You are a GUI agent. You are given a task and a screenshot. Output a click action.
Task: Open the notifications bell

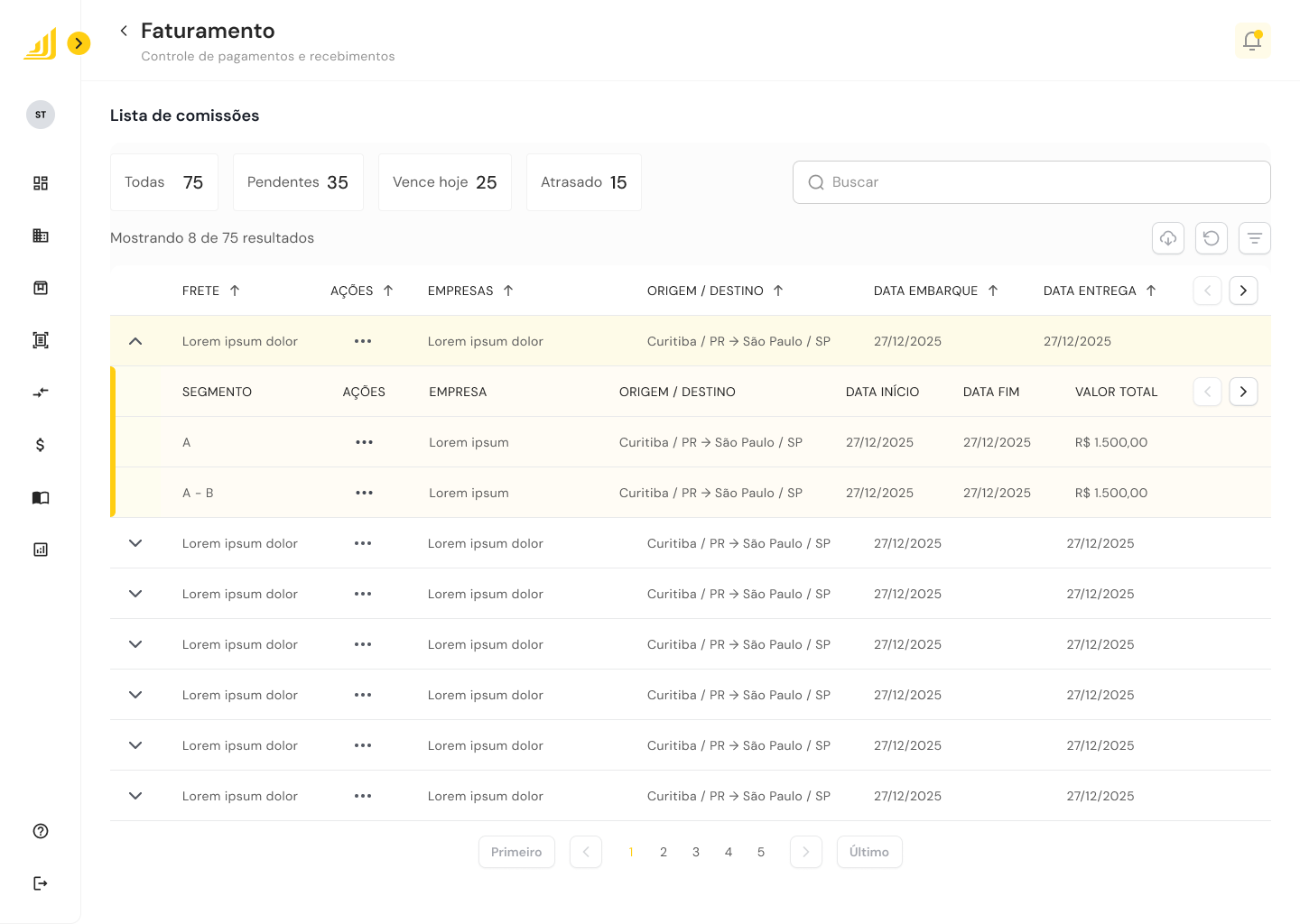[x=1252, y=41]
